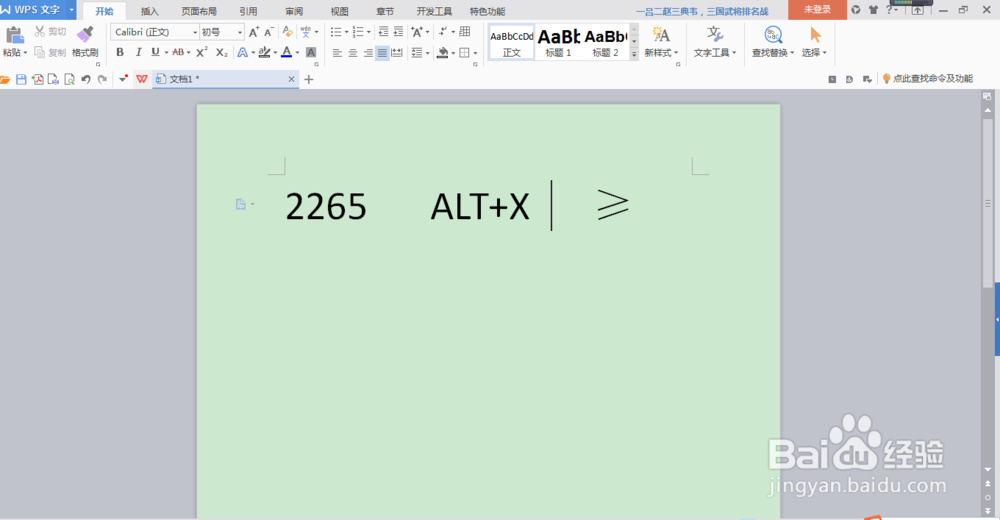This screenshot has height=520, width=1000.
Task: Undo the last action
Action: pyautogui.click(x=85, y=79)
